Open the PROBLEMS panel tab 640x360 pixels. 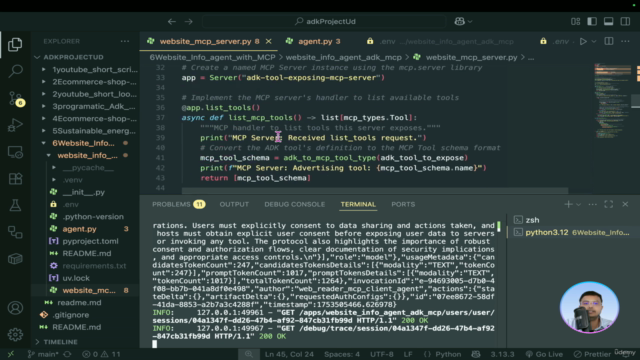click(178, 204)
